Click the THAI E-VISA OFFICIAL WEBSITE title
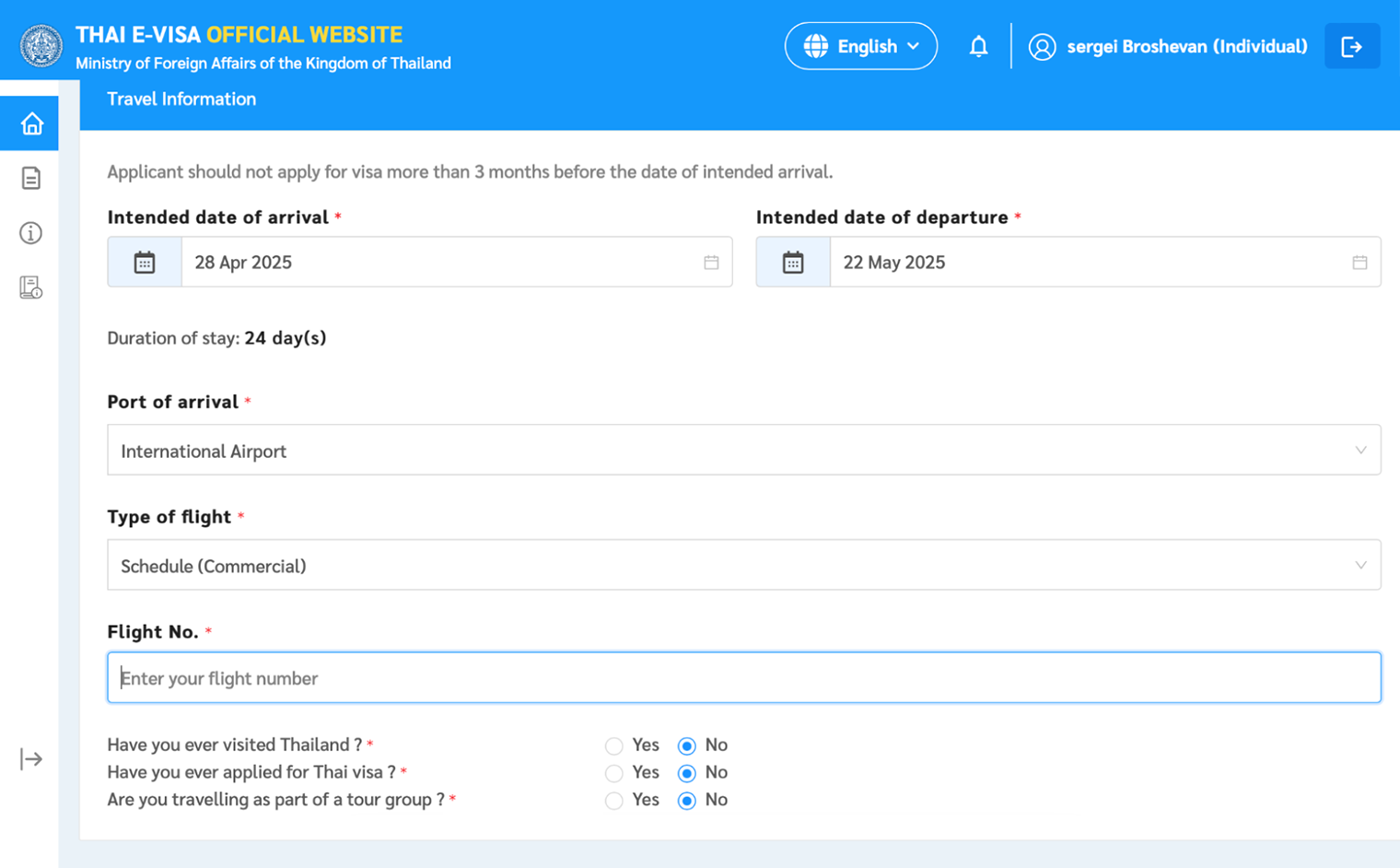The image size is (1400, 868). click(x=239, y=35)
